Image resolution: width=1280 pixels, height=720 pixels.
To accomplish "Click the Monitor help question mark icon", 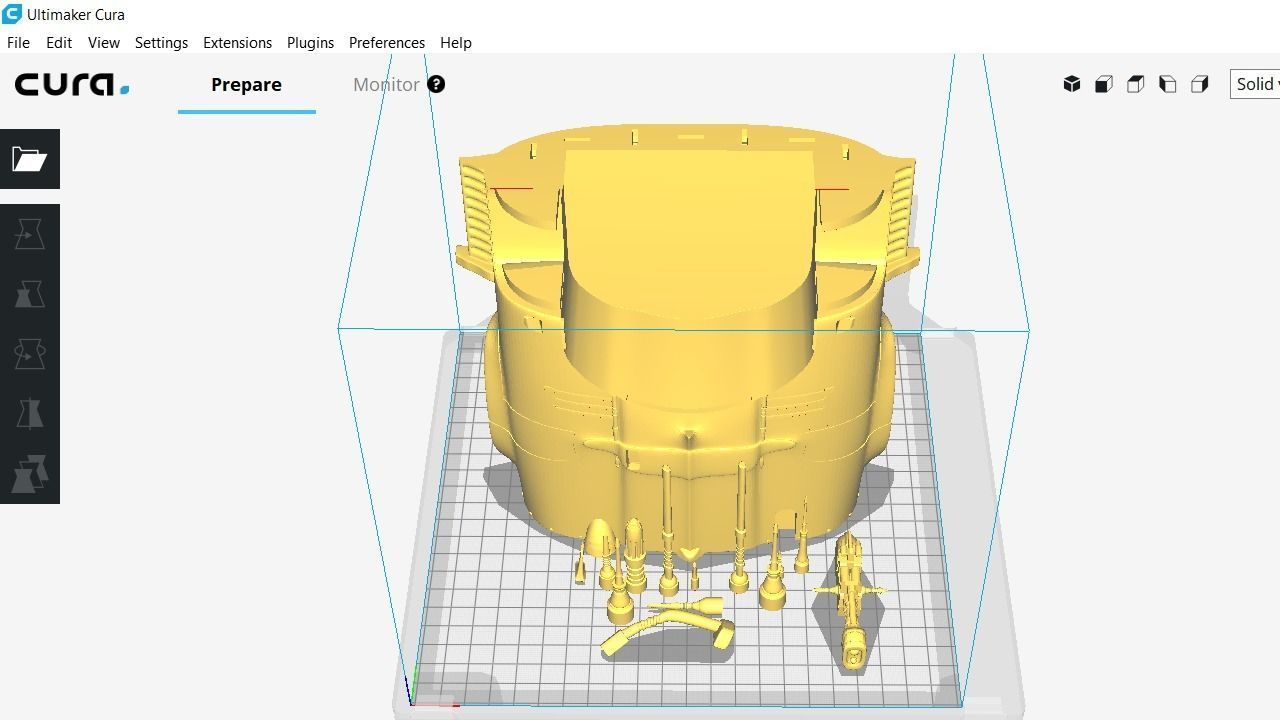I will click(x=436, y=84).
